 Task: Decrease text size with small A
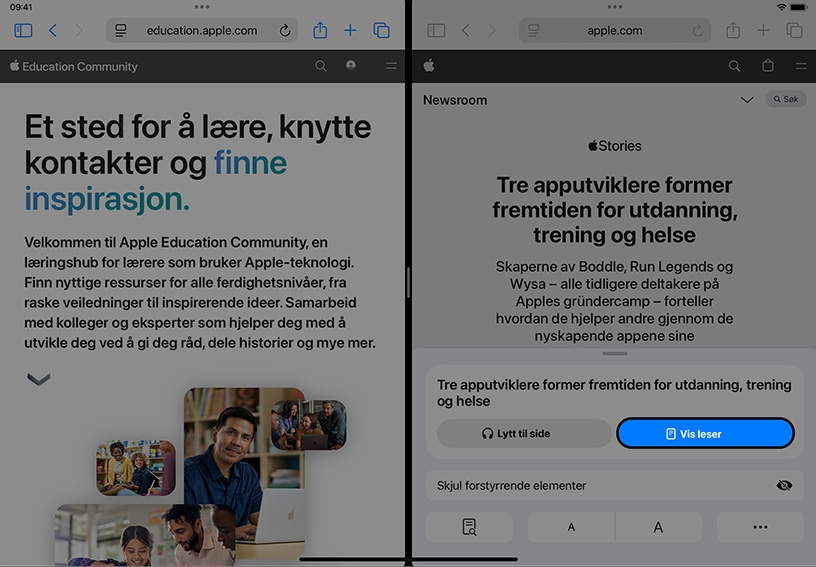pyautogui.click(x=571, y=527)
